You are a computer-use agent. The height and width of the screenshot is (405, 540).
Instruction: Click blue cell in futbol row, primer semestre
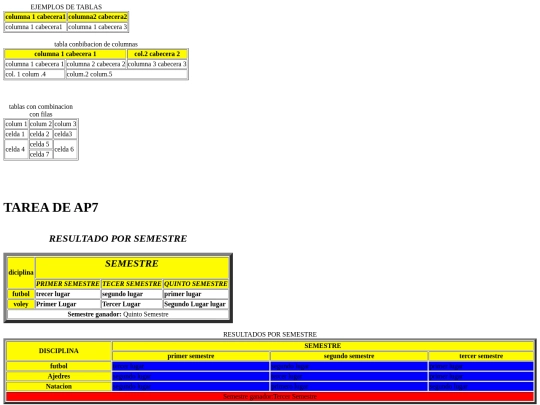click(x=191, y=366)
